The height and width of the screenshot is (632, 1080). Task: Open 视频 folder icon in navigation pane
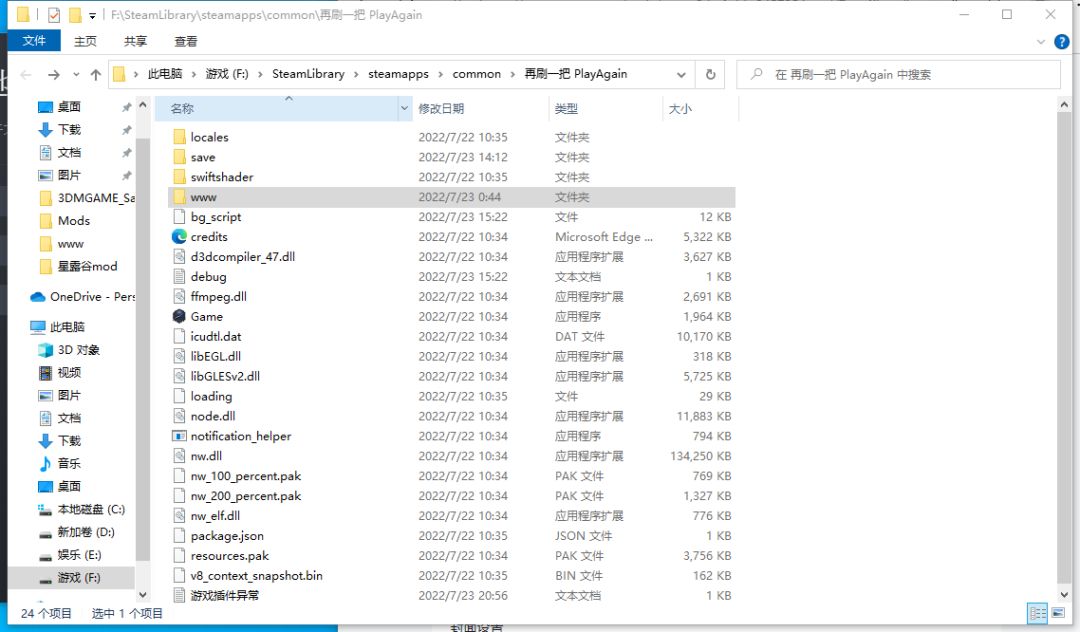[x=45, y=372]
